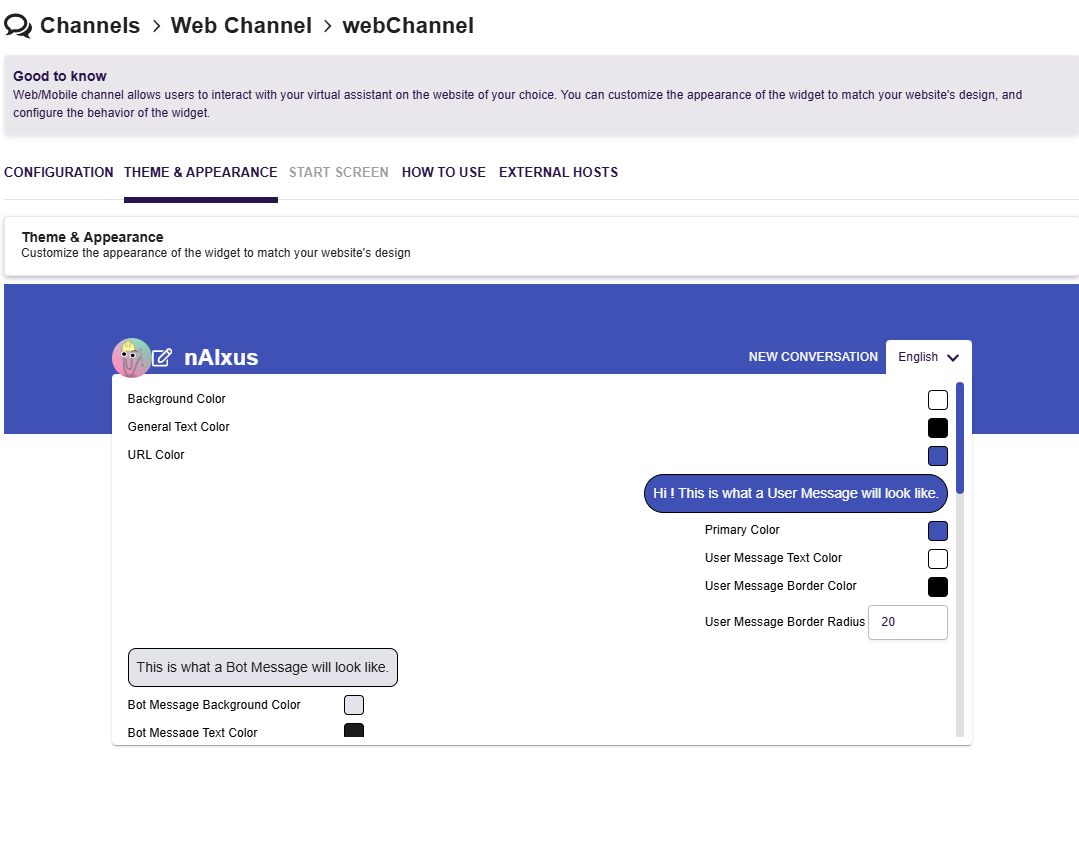Click the Channels chat bubbles icon
1079x866 pixels.
(18, 25)
